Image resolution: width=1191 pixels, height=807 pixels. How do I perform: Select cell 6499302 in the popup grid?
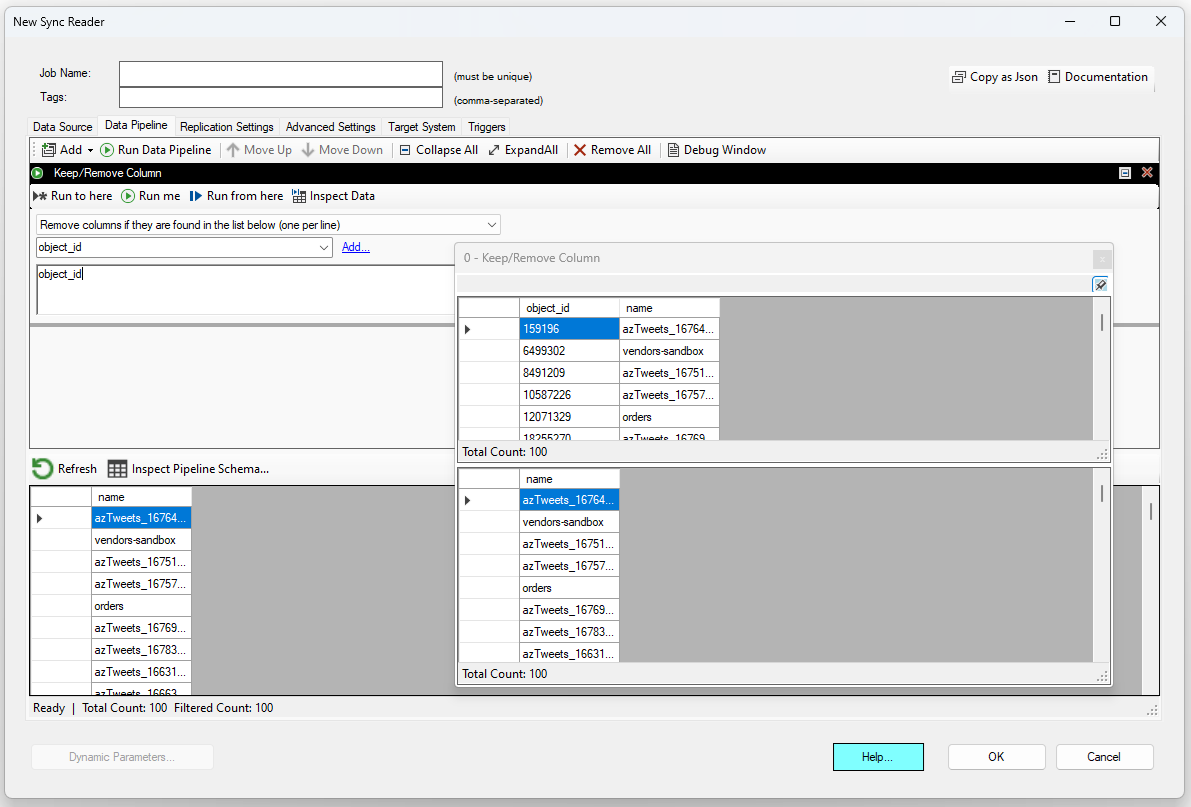pos(569,351)
